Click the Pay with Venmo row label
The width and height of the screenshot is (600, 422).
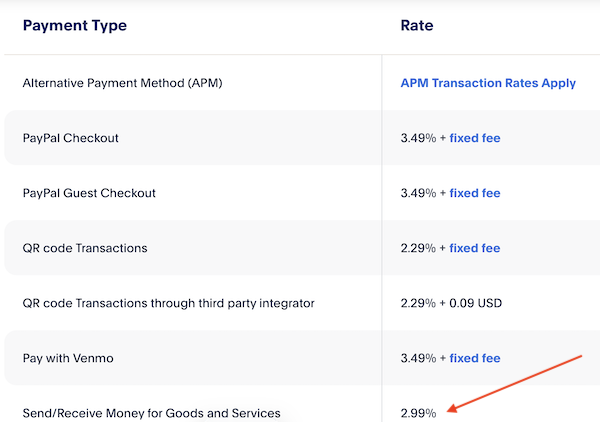pyautogui.click(x=70, y=358)
